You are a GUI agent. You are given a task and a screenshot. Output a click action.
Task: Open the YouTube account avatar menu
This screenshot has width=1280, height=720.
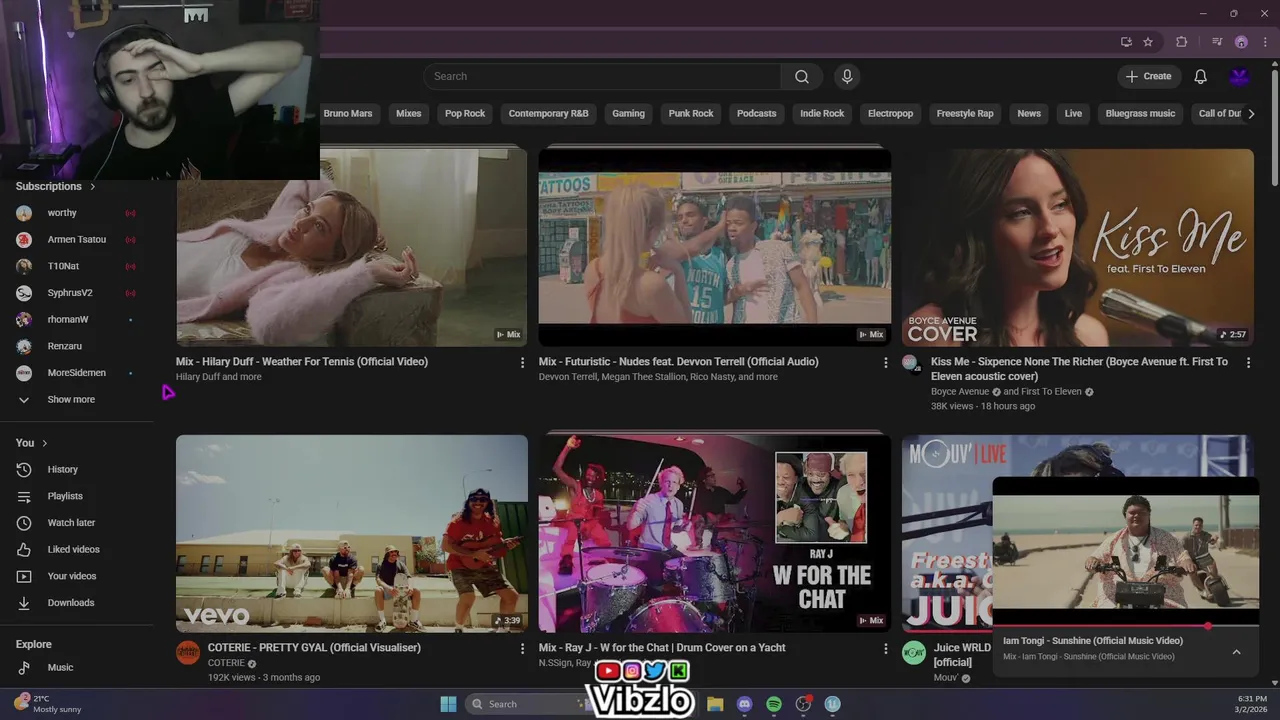click(x=1240, y=76)
